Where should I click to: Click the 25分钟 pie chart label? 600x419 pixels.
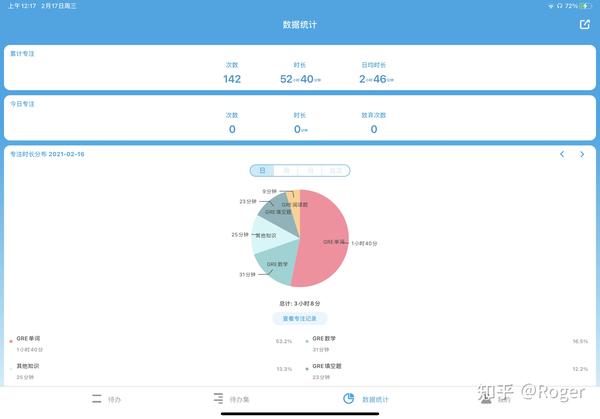[x=240, y=235]
